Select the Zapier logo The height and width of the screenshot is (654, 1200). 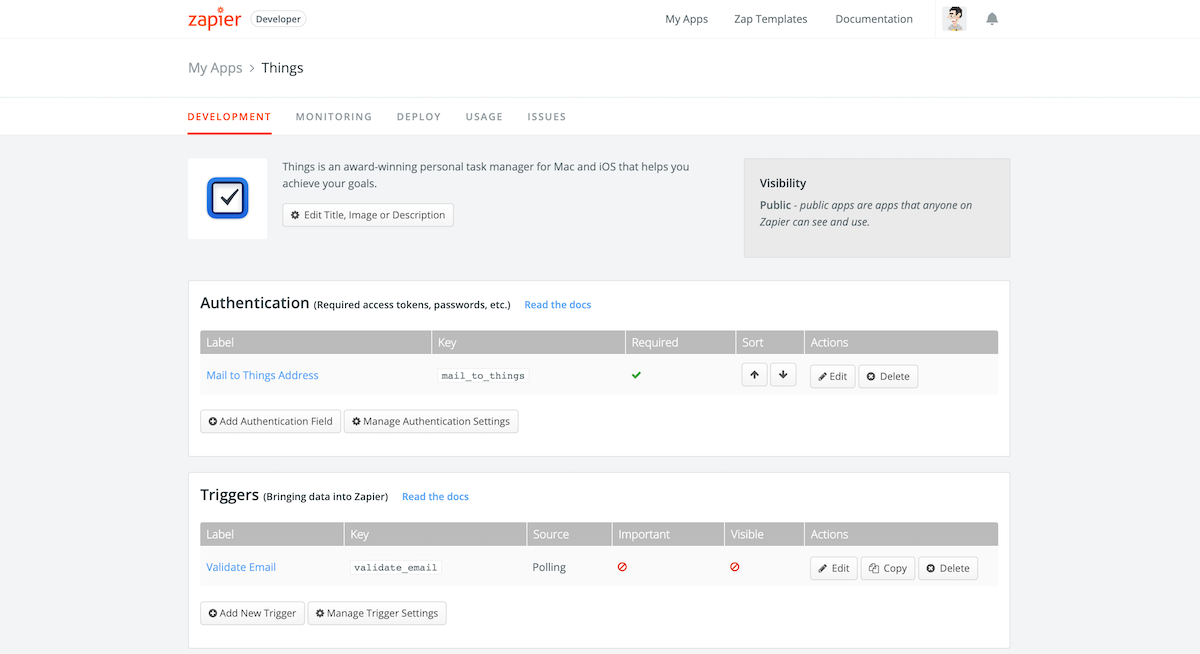(214, 18)
